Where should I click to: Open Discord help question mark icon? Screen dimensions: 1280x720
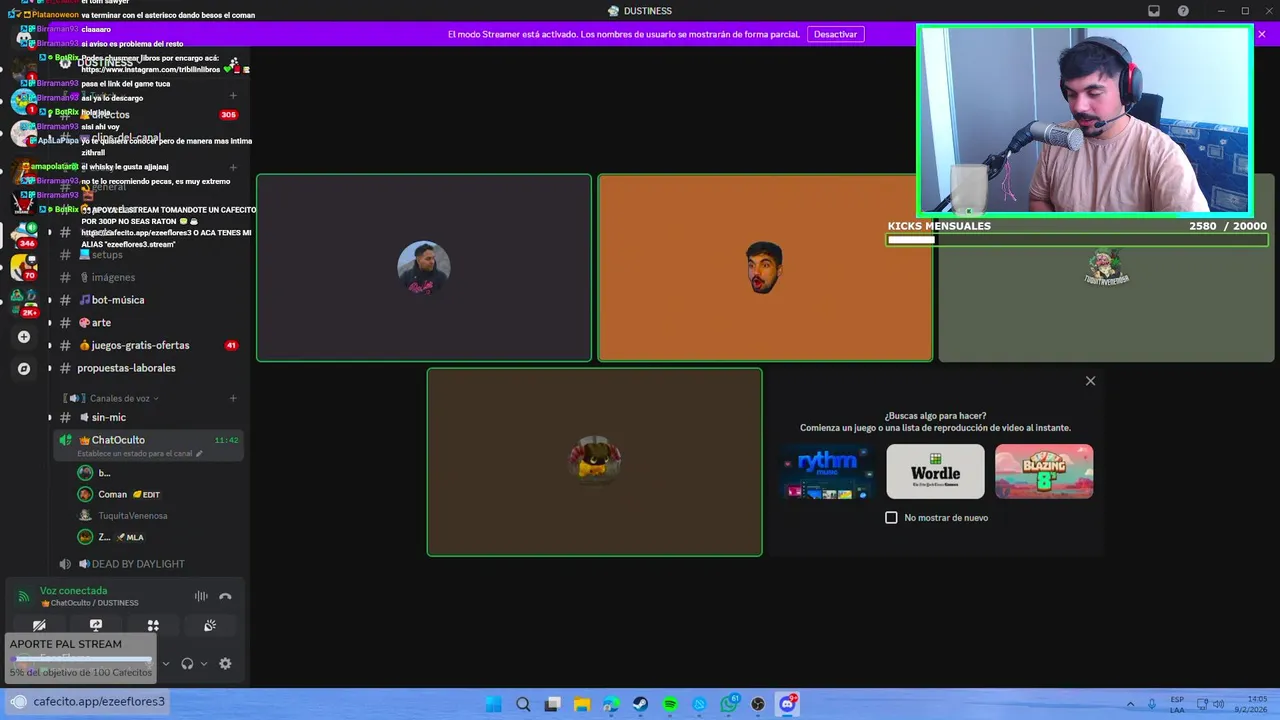1183,11
